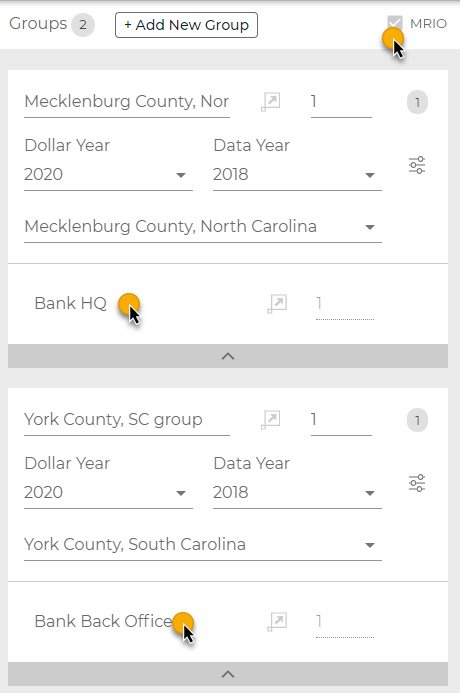Toggle the MRIO checkbox

[395, 23]
